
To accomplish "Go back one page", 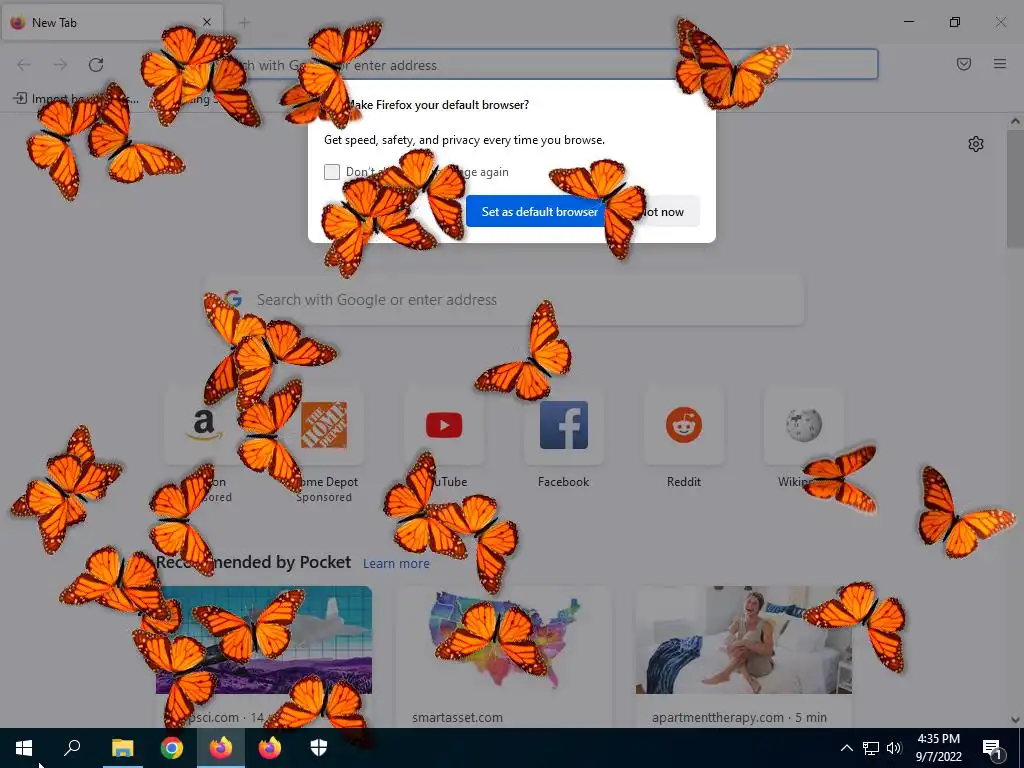I will click(x=24, y=65).
